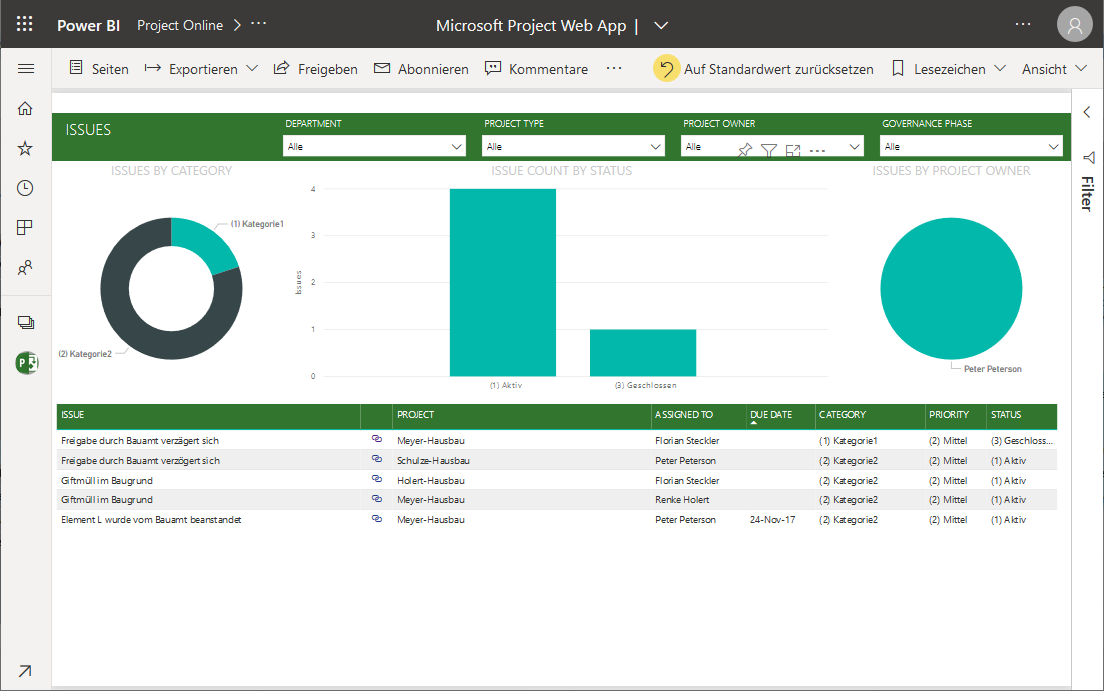Screen dimensions: 1104x691
Task: Open Apps icon in the sidebar
Action: [x=25, y=228]
